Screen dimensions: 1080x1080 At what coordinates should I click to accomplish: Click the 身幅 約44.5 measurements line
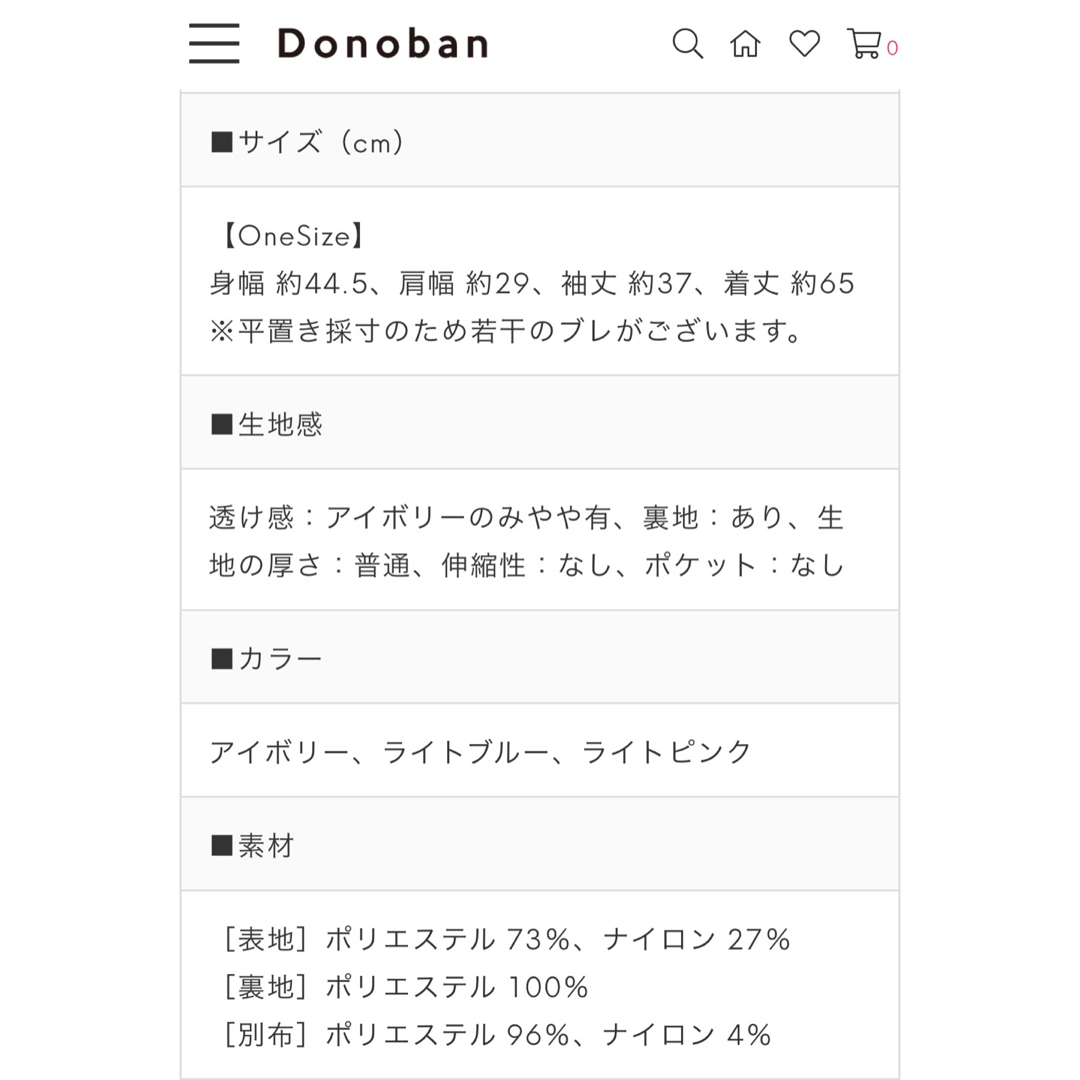point(532,283)
